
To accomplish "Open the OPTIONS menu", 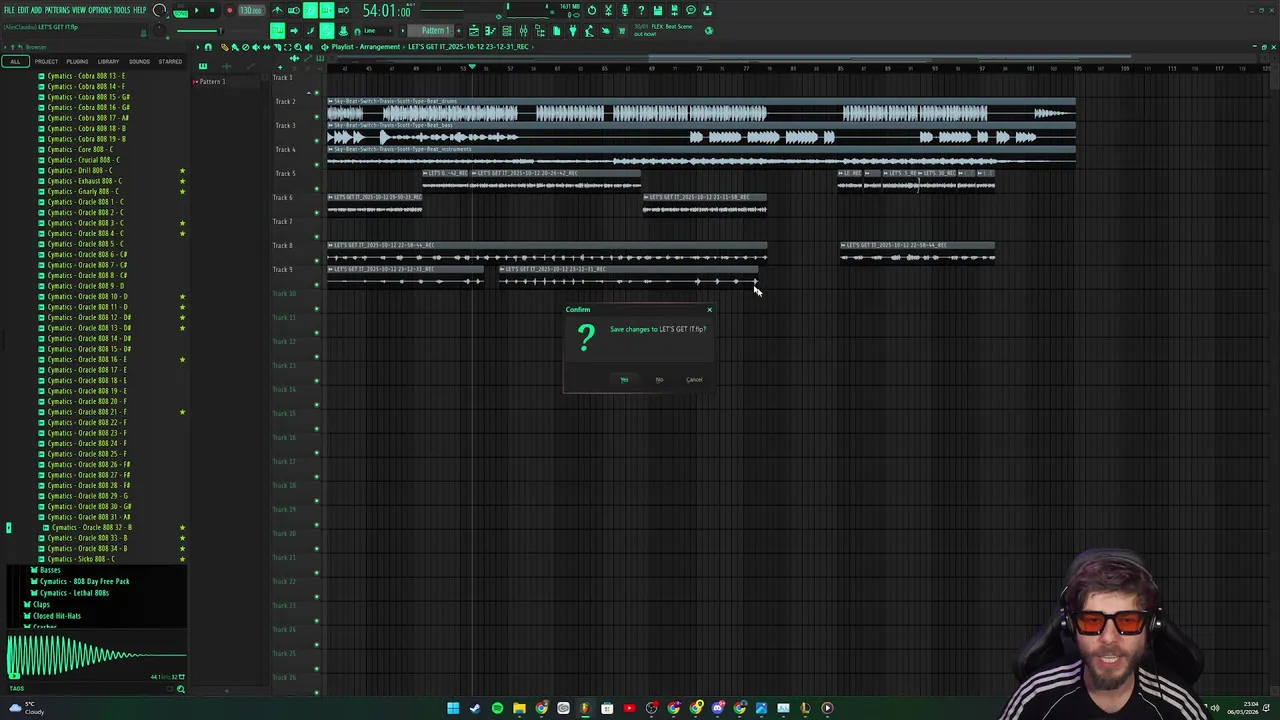I will pos(100,10).
